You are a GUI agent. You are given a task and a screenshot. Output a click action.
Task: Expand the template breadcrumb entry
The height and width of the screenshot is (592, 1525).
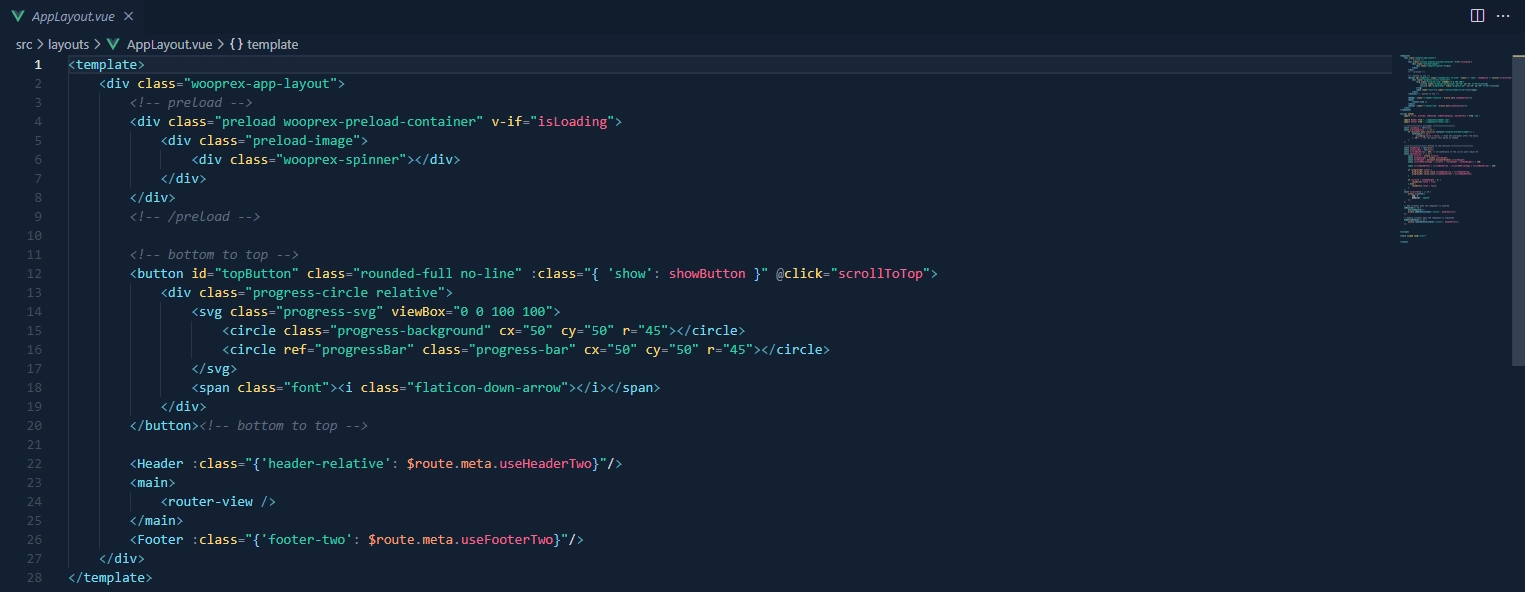tap(273, 44)
